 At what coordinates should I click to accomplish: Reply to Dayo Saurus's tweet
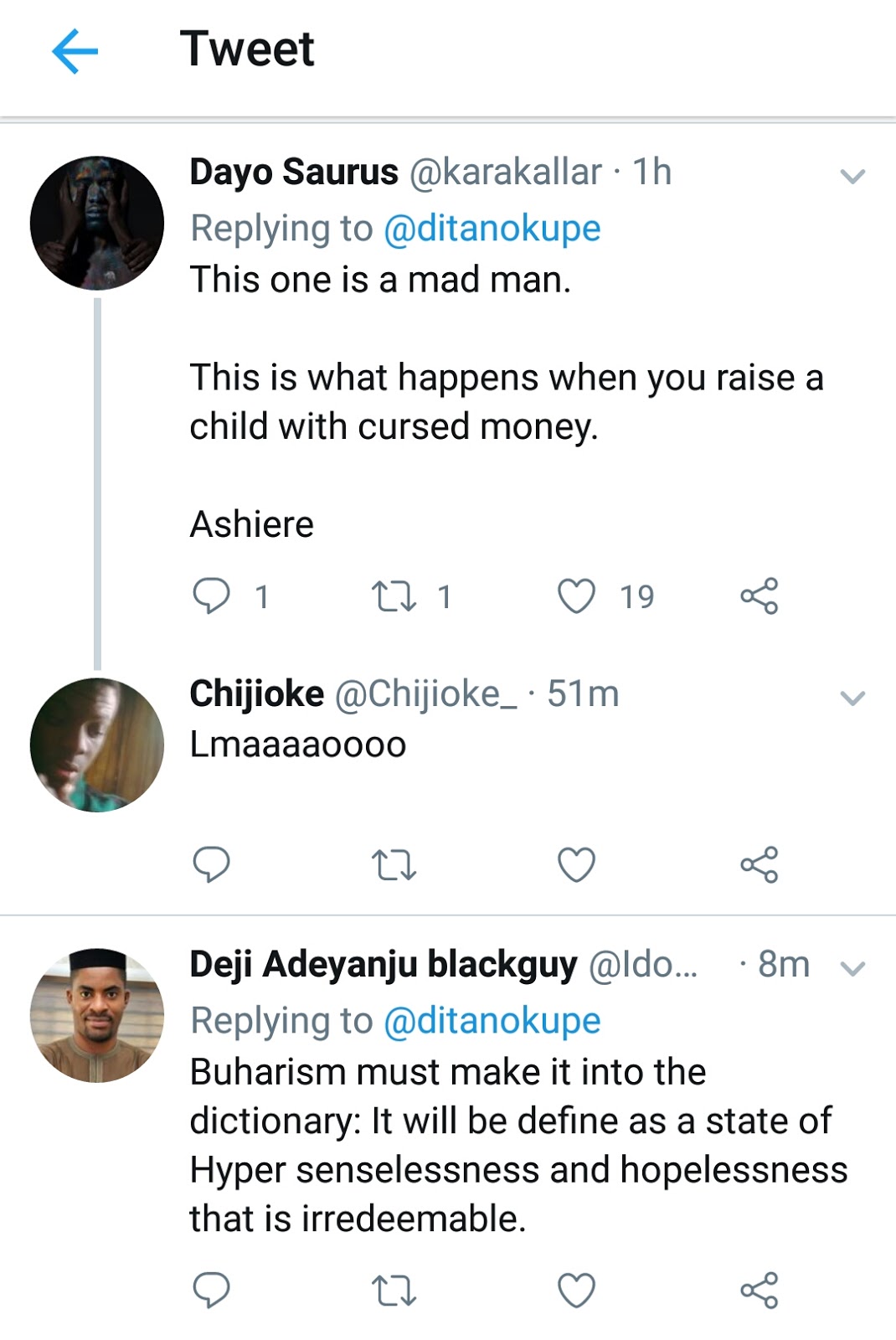pos(211,596)
